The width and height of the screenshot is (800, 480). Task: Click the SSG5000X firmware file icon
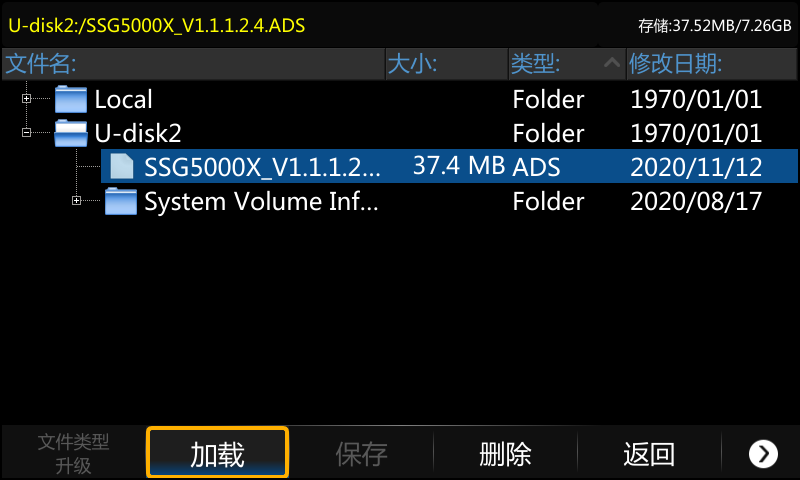(x=122, y=167)
